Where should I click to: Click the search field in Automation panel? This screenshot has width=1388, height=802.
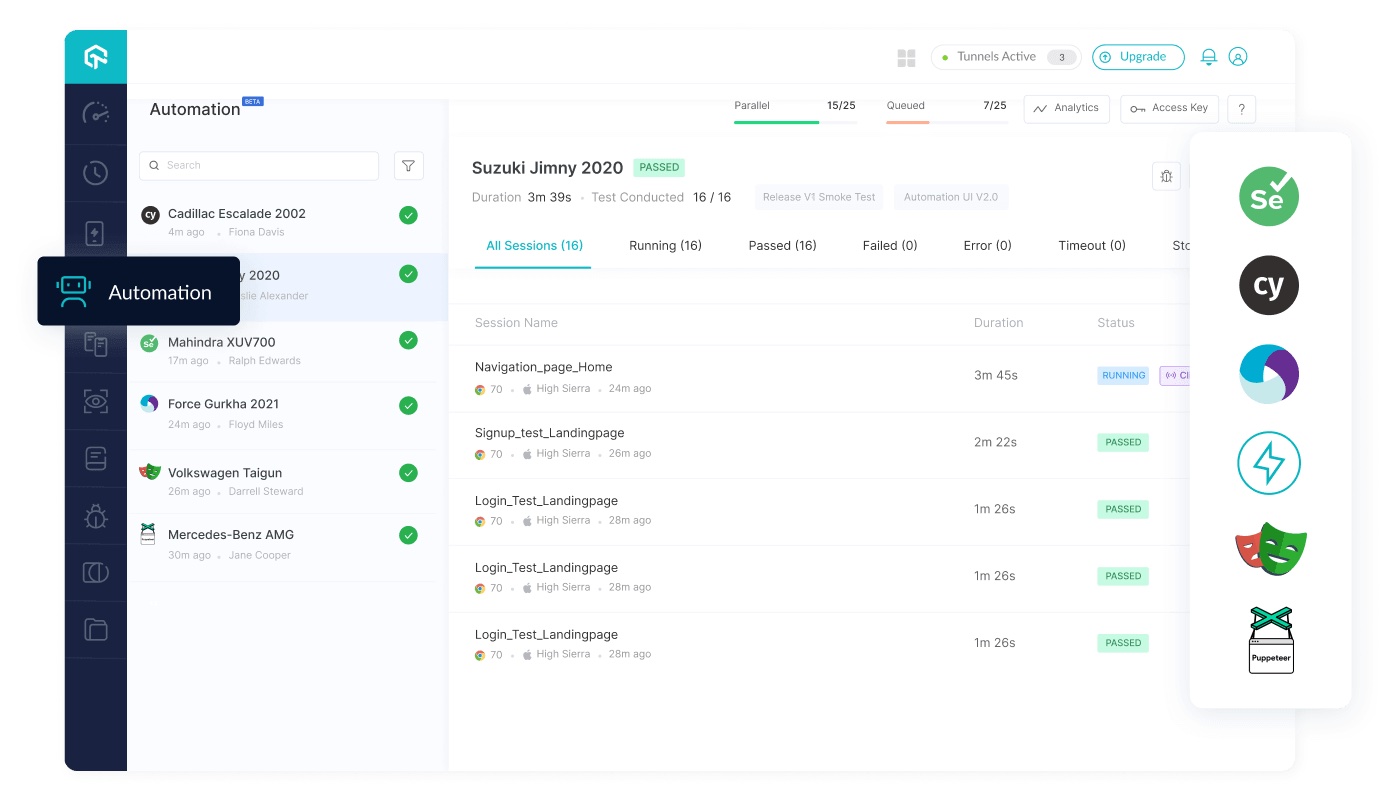pos(258,165)
